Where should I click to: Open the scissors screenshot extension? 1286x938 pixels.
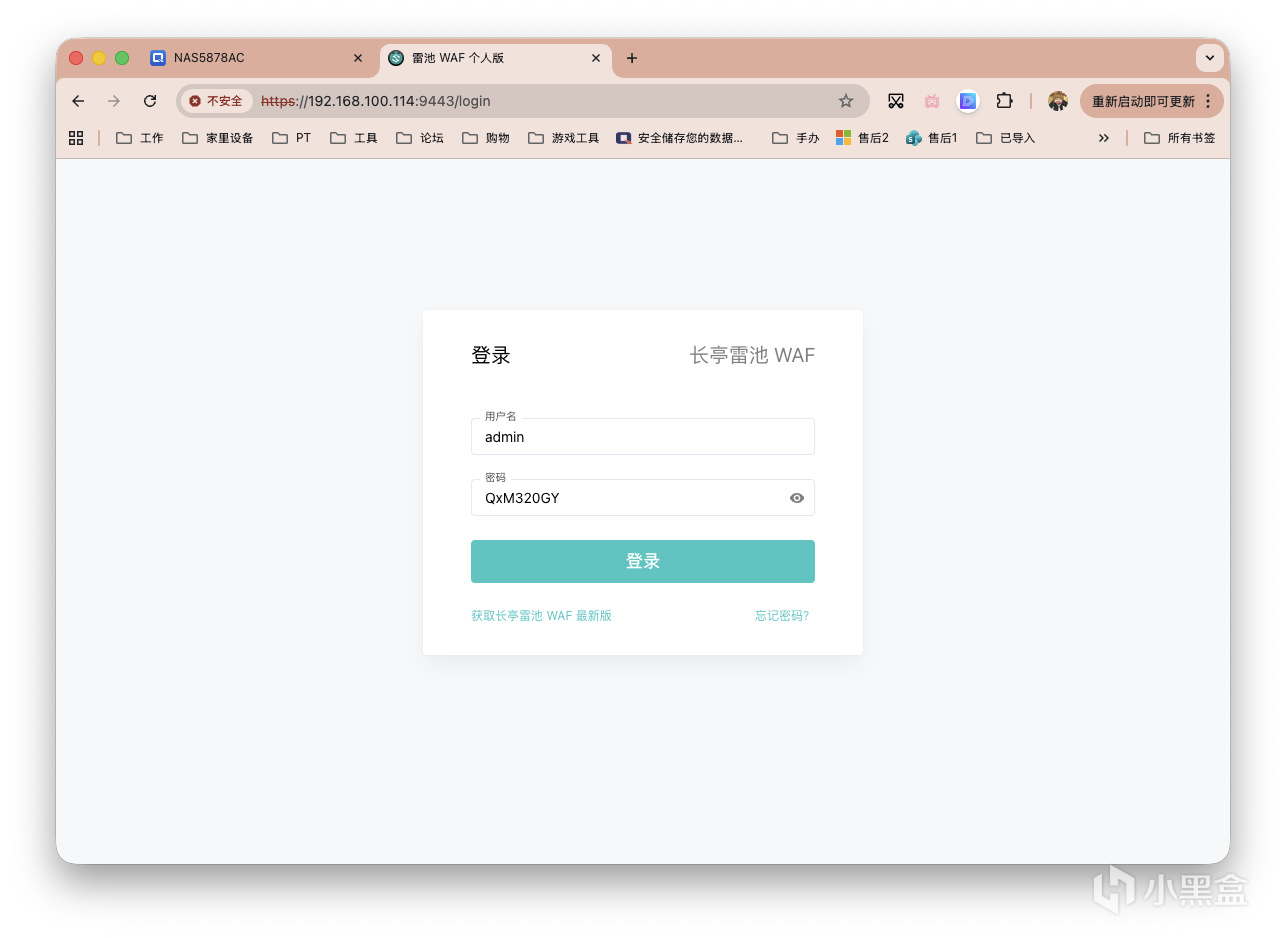click(x=896, y=101)
